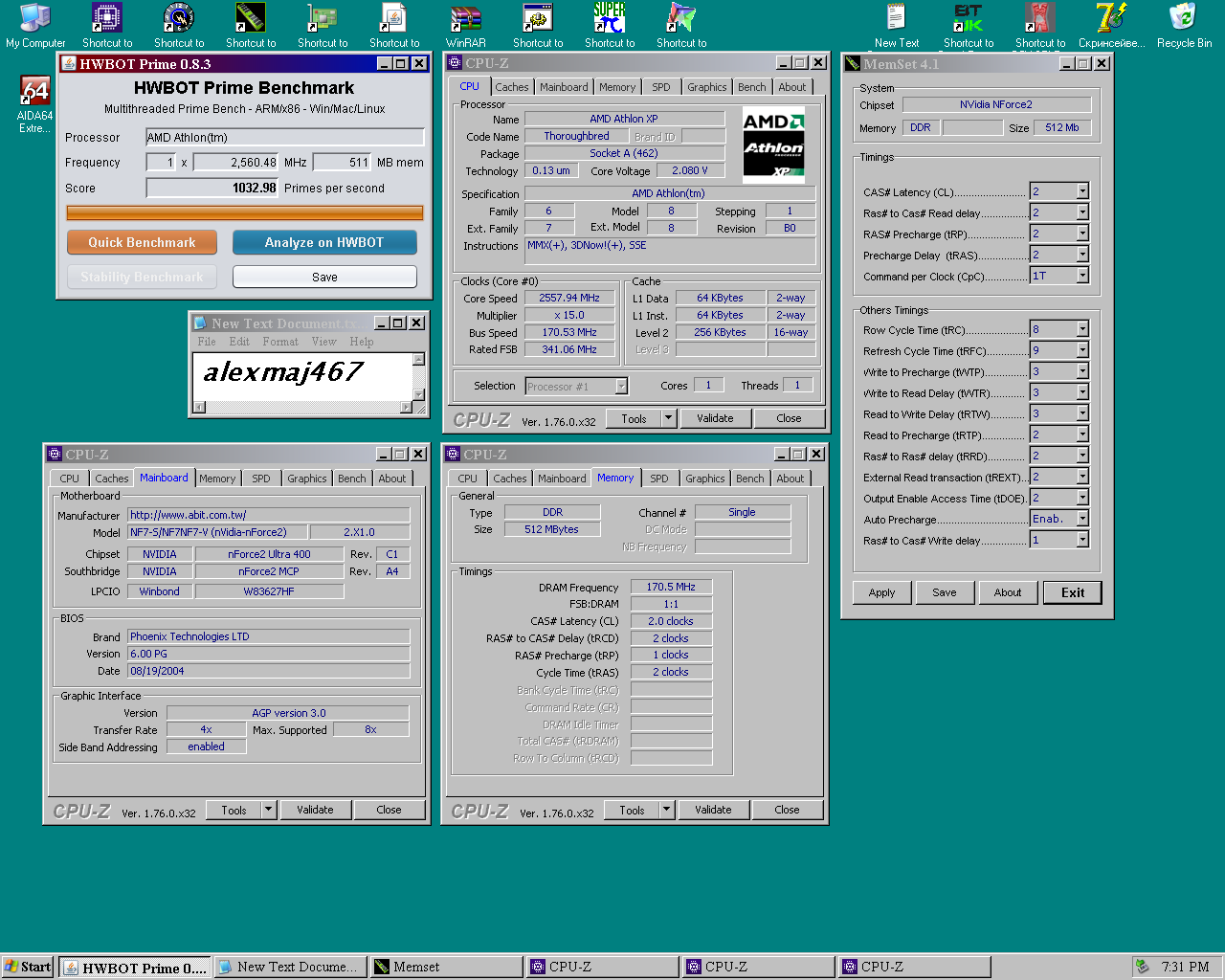Click the MemSet 4.1 title bar icon
This screenshot has width=1225, height=980.
[x=853, y=64]
